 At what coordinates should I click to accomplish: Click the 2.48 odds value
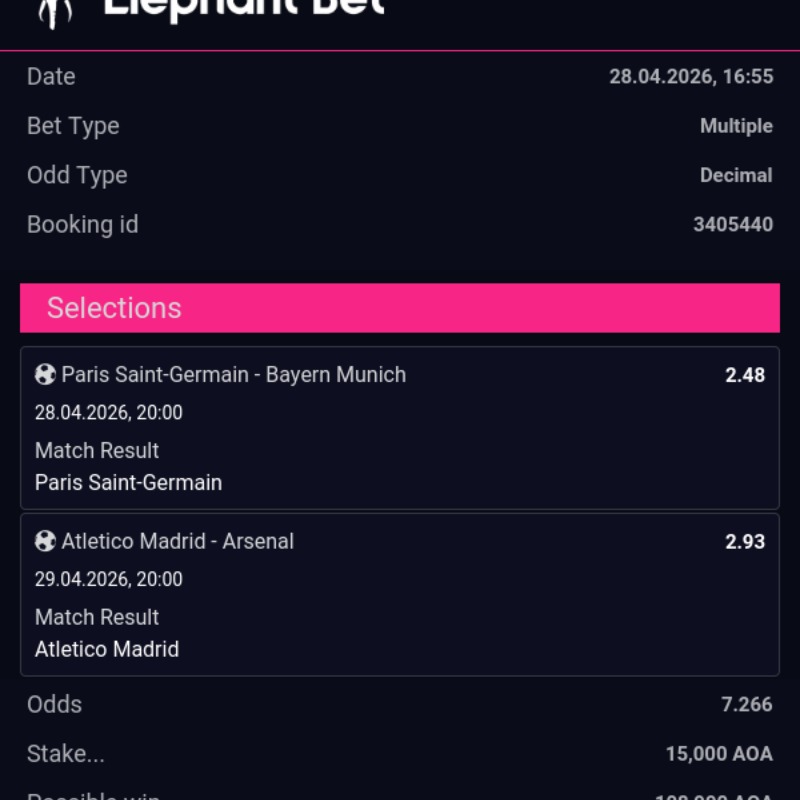(x=745, y=375)
